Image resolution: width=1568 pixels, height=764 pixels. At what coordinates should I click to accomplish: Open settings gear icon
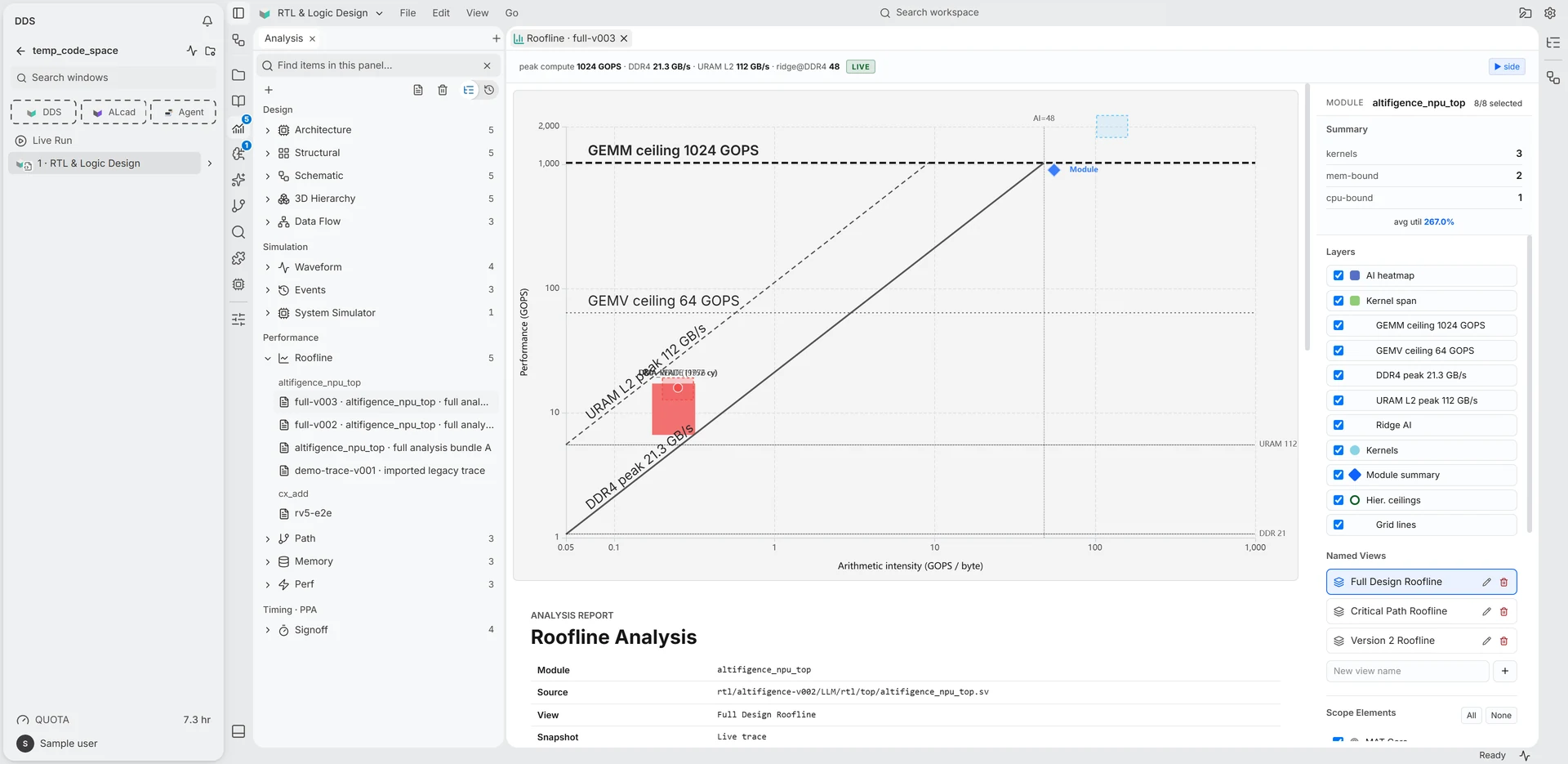tap(1550, 13)
